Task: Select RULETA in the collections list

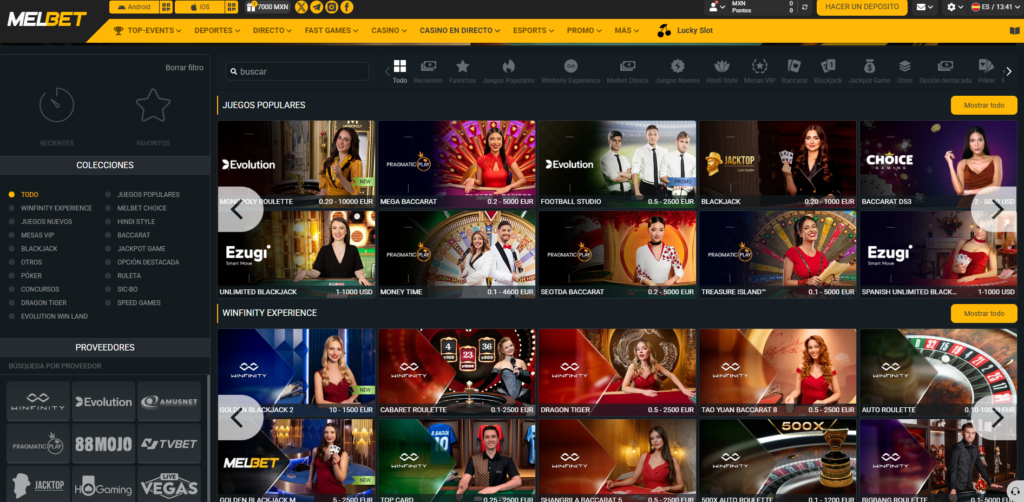Action: point(123,275)
